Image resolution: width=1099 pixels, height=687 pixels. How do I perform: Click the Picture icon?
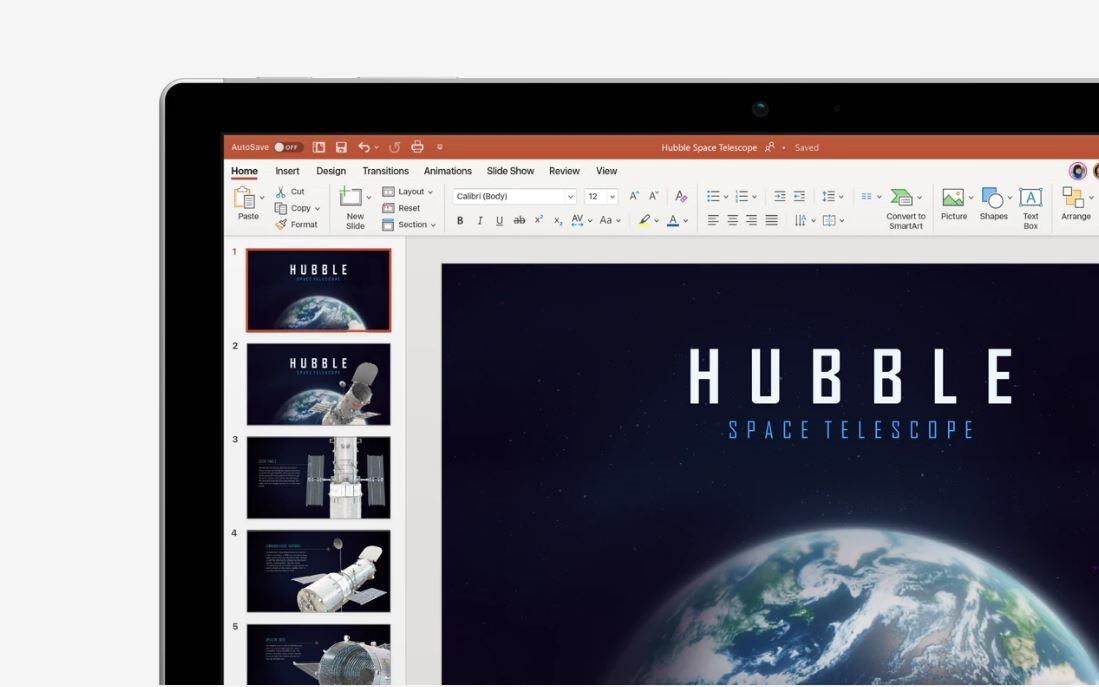coord(953,203)
